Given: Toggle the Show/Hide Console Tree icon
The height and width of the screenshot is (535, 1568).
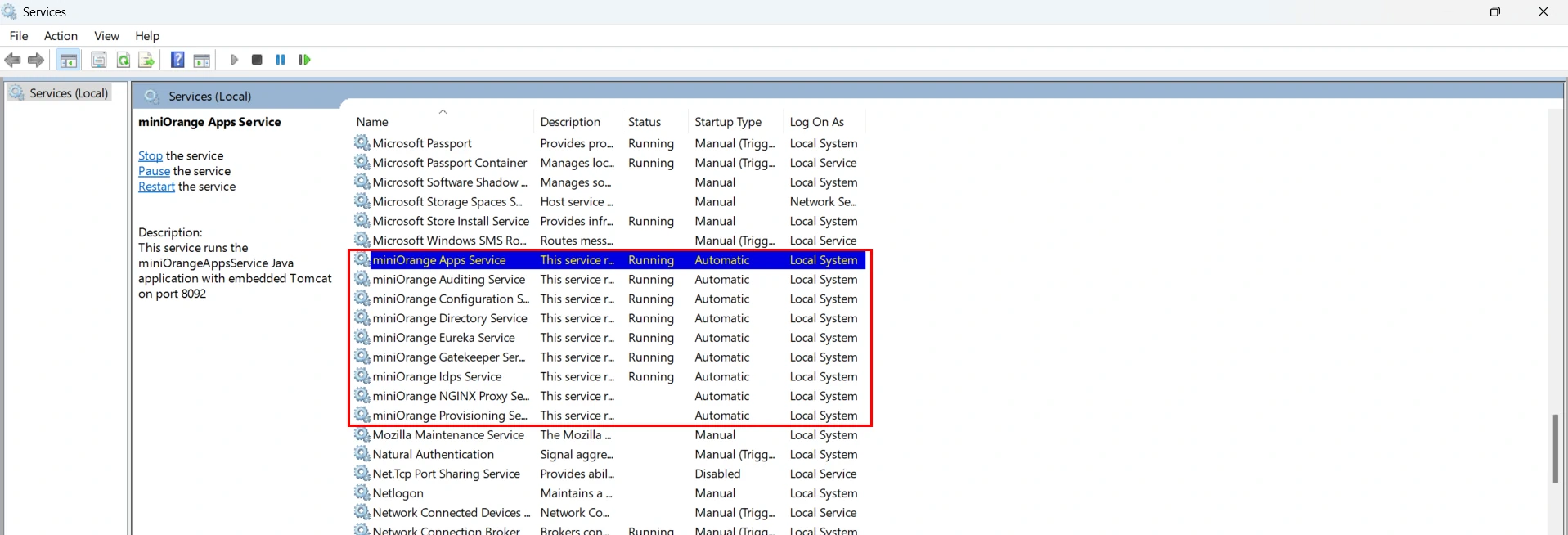Looking at the screenshot, I should coord(69,60).
